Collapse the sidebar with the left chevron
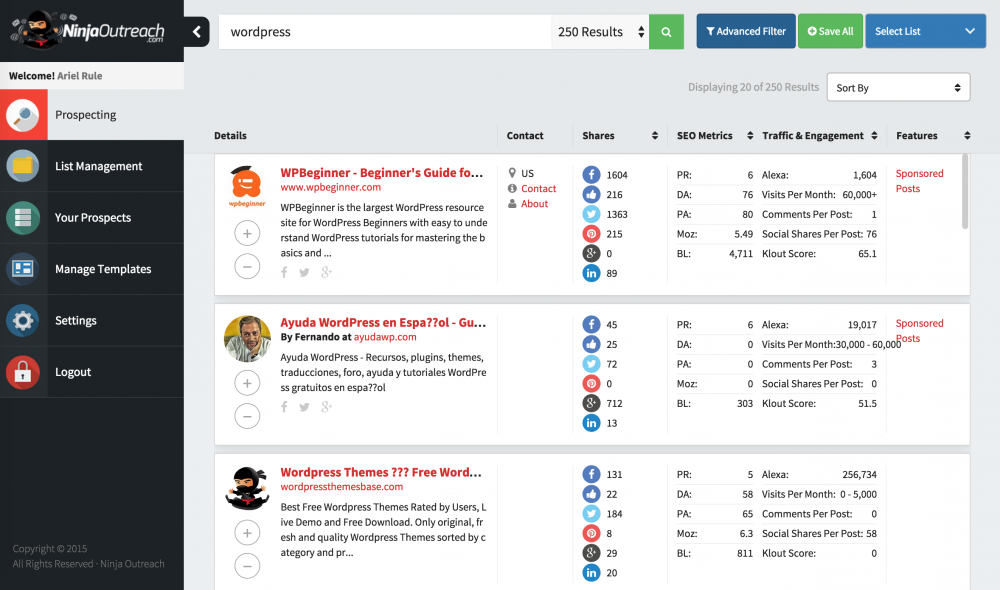 [196, 31]
